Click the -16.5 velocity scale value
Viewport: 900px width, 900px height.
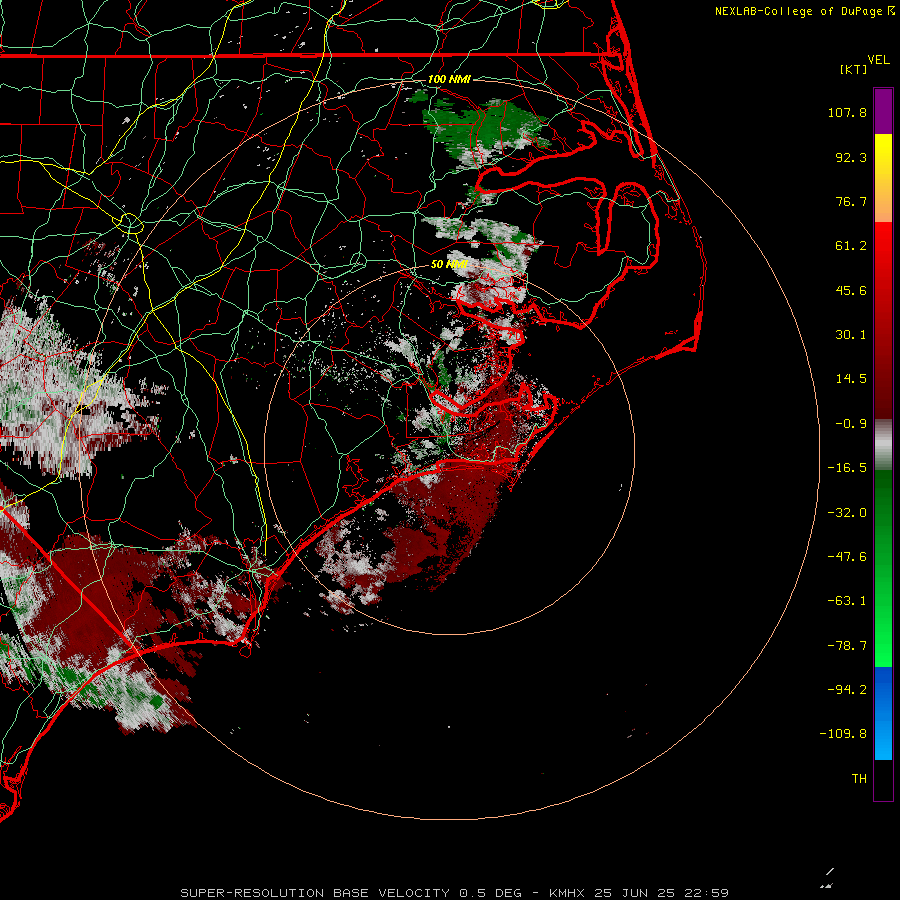coord(847,468)
